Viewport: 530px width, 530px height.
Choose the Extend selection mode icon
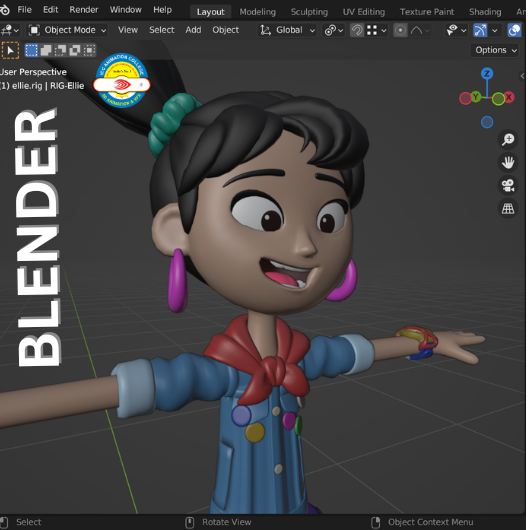46,51
